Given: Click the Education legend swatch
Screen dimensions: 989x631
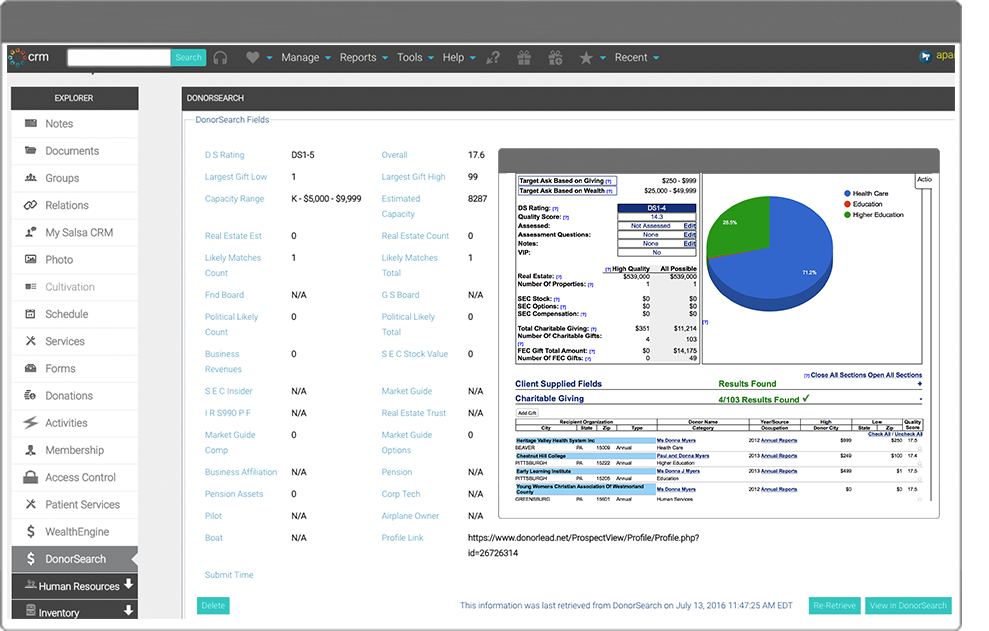Looking at the screenshot, I should click(847, 204).
